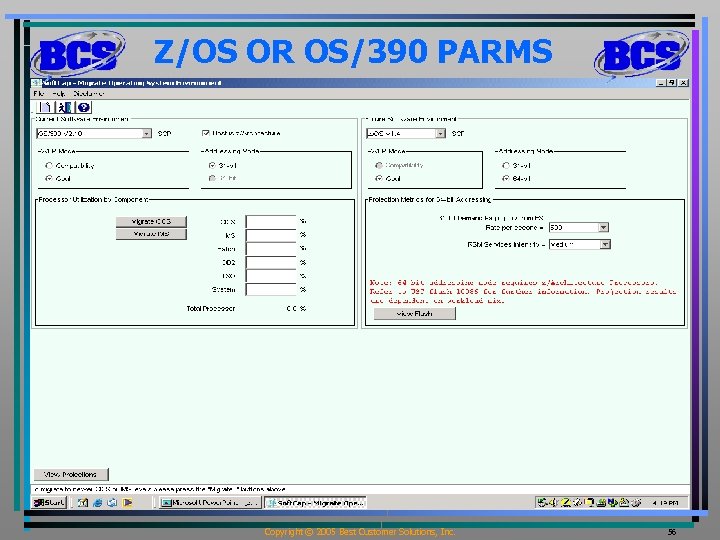Open the Help menu
720x540 pixels.
point(59,94)
